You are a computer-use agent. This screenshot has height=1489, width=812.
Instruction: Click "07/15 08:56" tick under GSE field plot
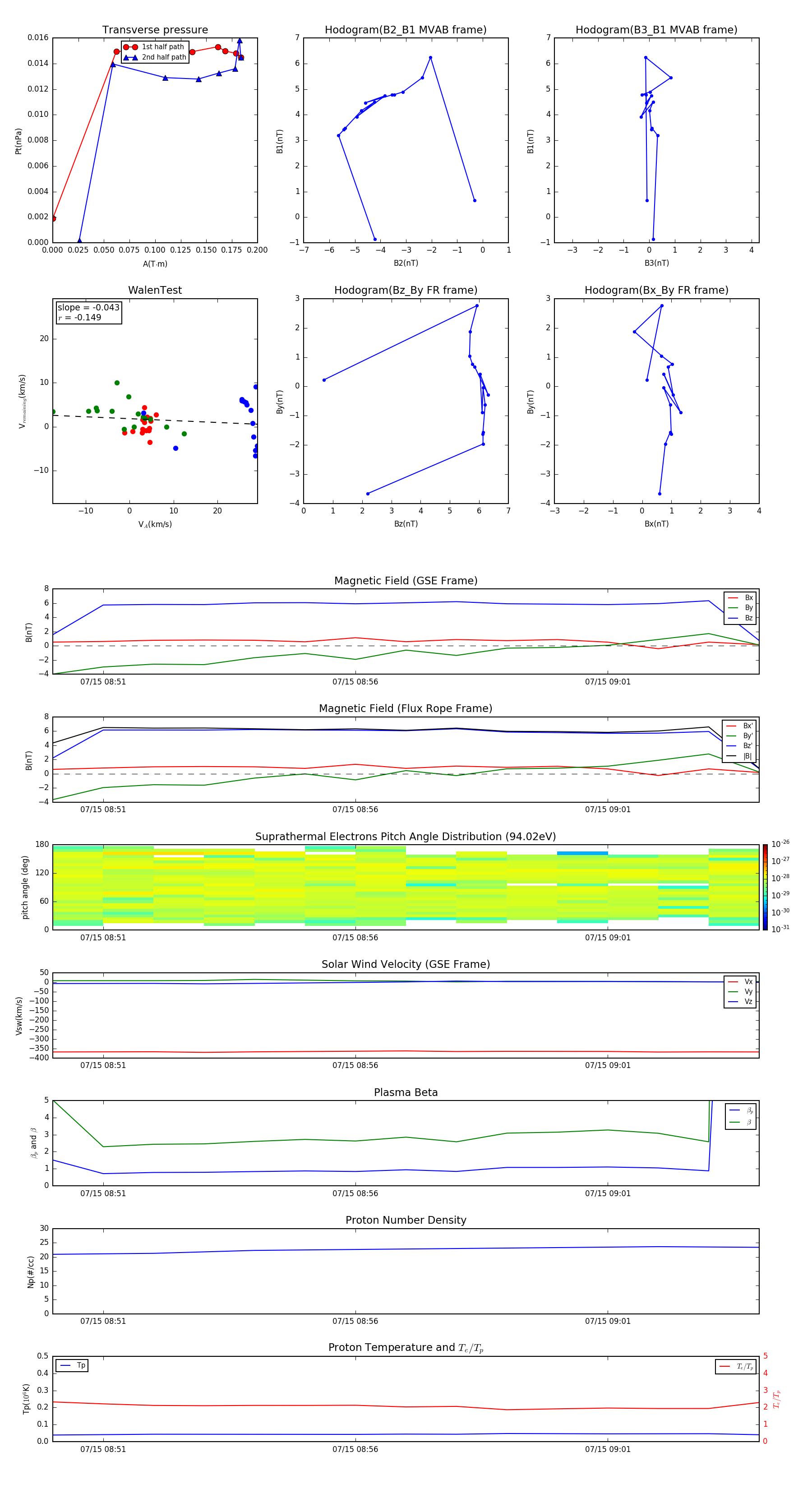[355, 682]
